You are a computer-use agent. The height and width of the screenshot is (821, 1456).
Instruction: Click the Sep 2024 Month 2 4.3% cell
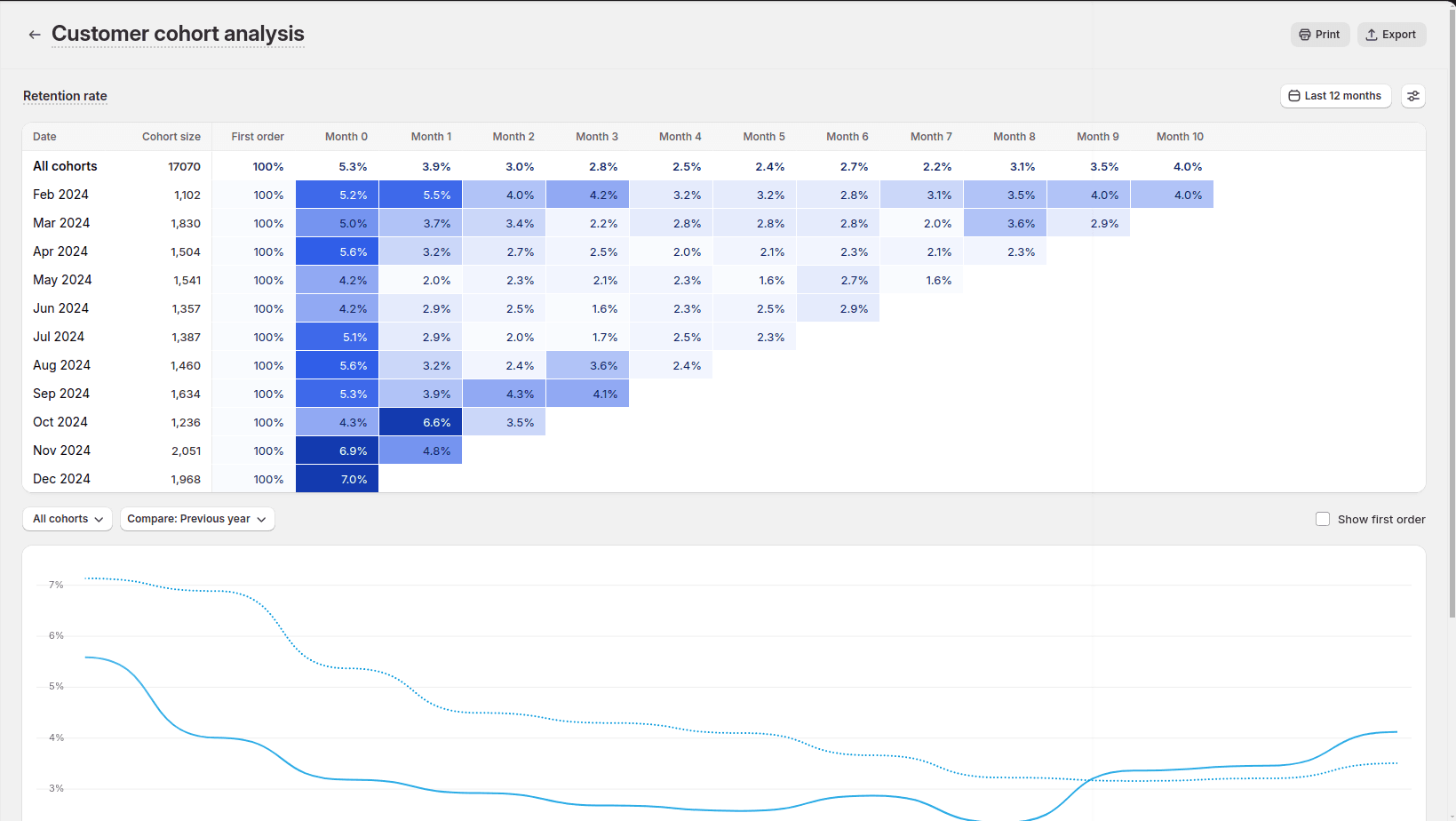504,394
